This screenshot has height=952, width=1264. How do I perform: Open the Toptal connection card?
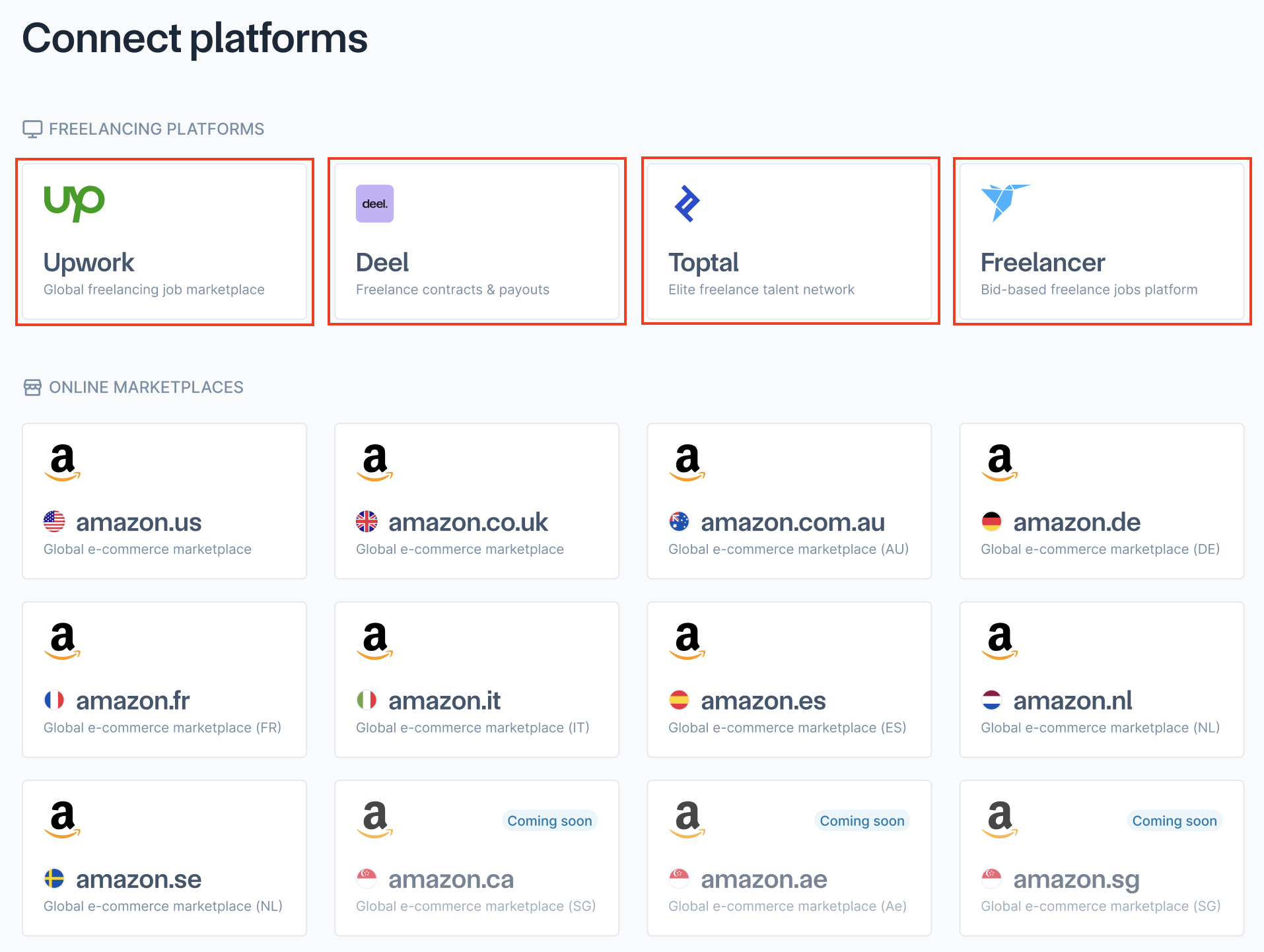click(790, 241)
